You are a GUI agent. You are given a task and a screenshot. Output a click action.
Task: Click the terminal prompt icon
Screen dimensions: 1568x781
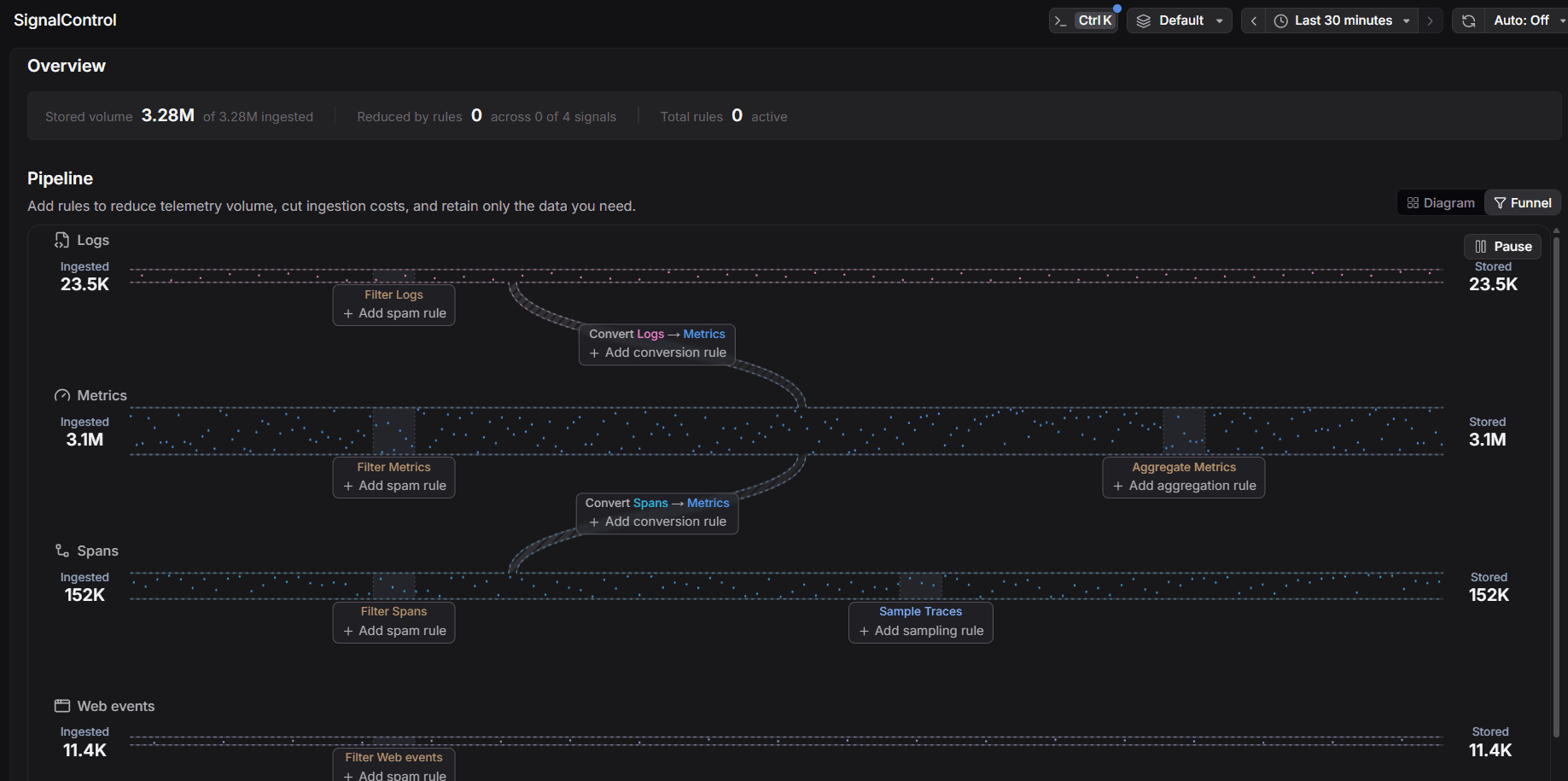1061,21
